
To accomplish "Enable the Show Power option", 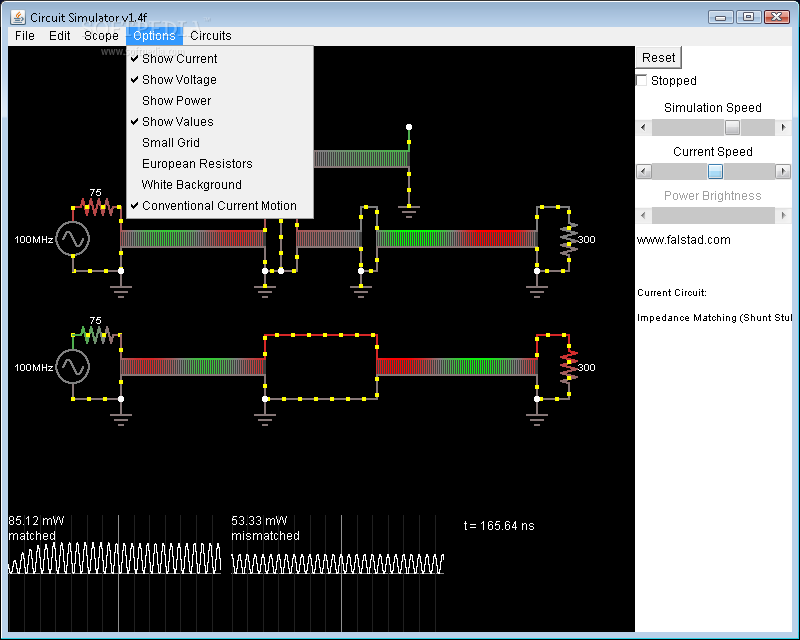I will tap(220, 101).
